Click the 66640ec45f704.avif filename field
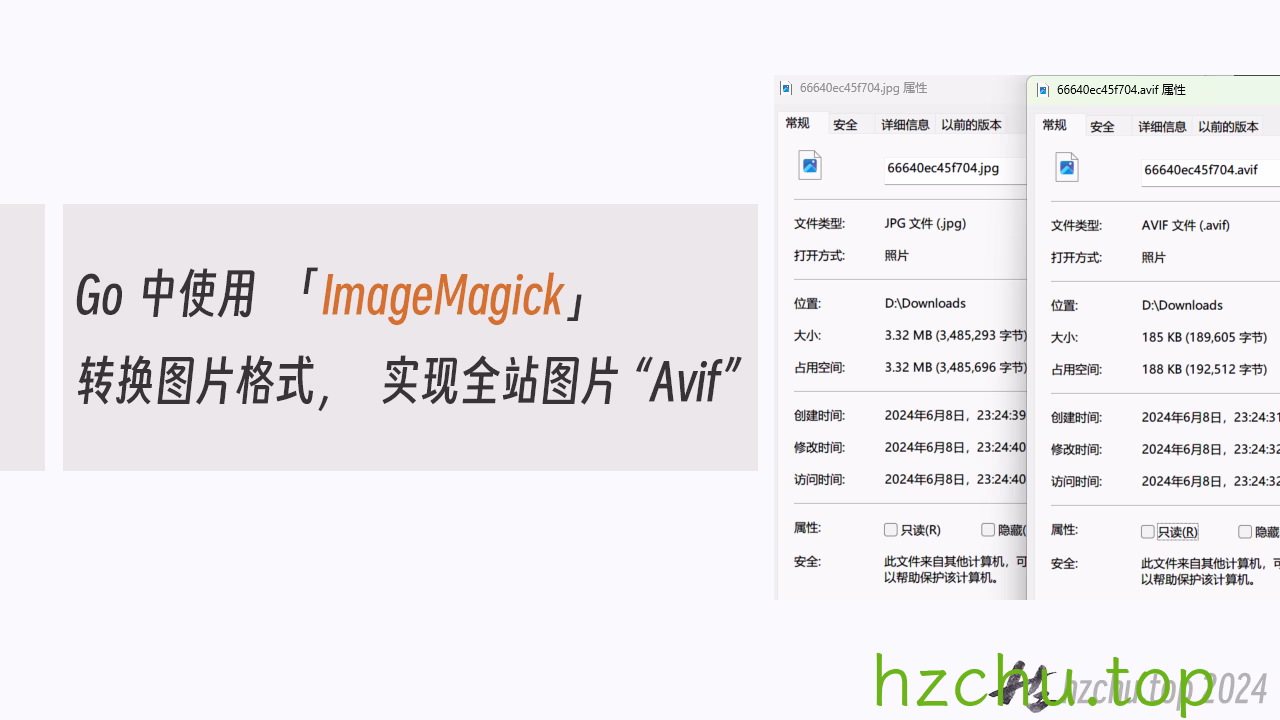The image size is (1280, 720). point(1210,171)
